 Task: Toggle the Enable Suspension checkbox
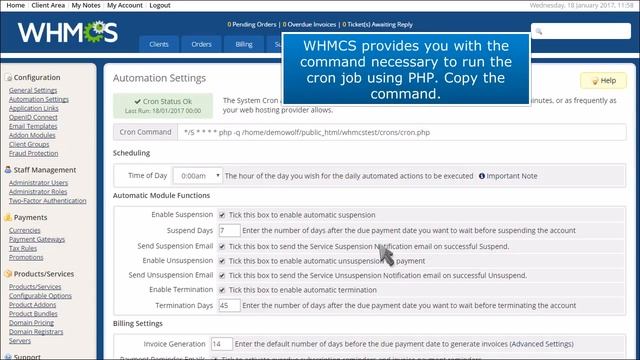222,215
